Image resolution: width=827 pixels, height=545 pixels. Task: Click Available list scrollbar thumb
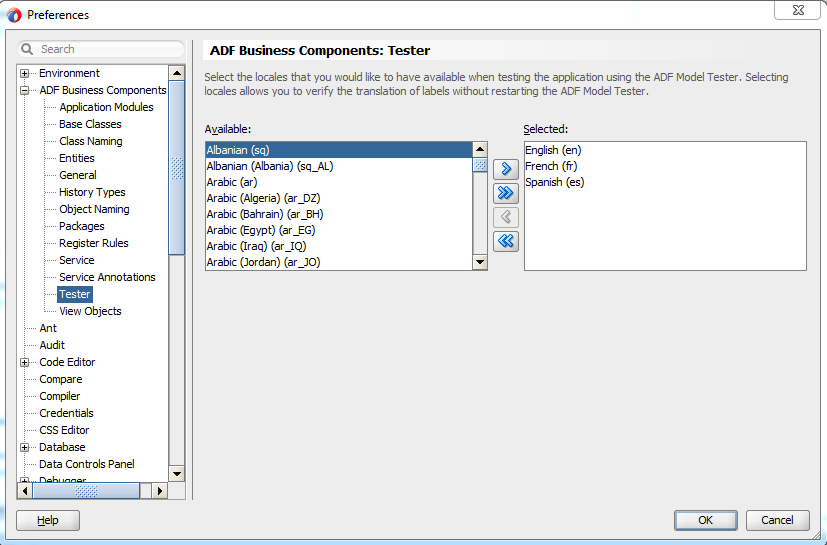point(480,165)
